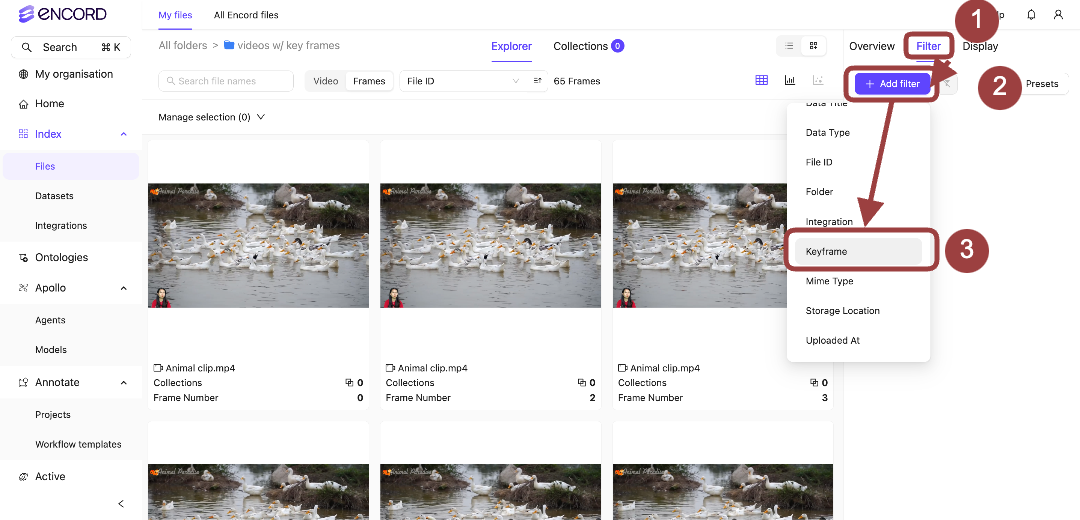Open the frame 0 thumbnail

[258, 245]
